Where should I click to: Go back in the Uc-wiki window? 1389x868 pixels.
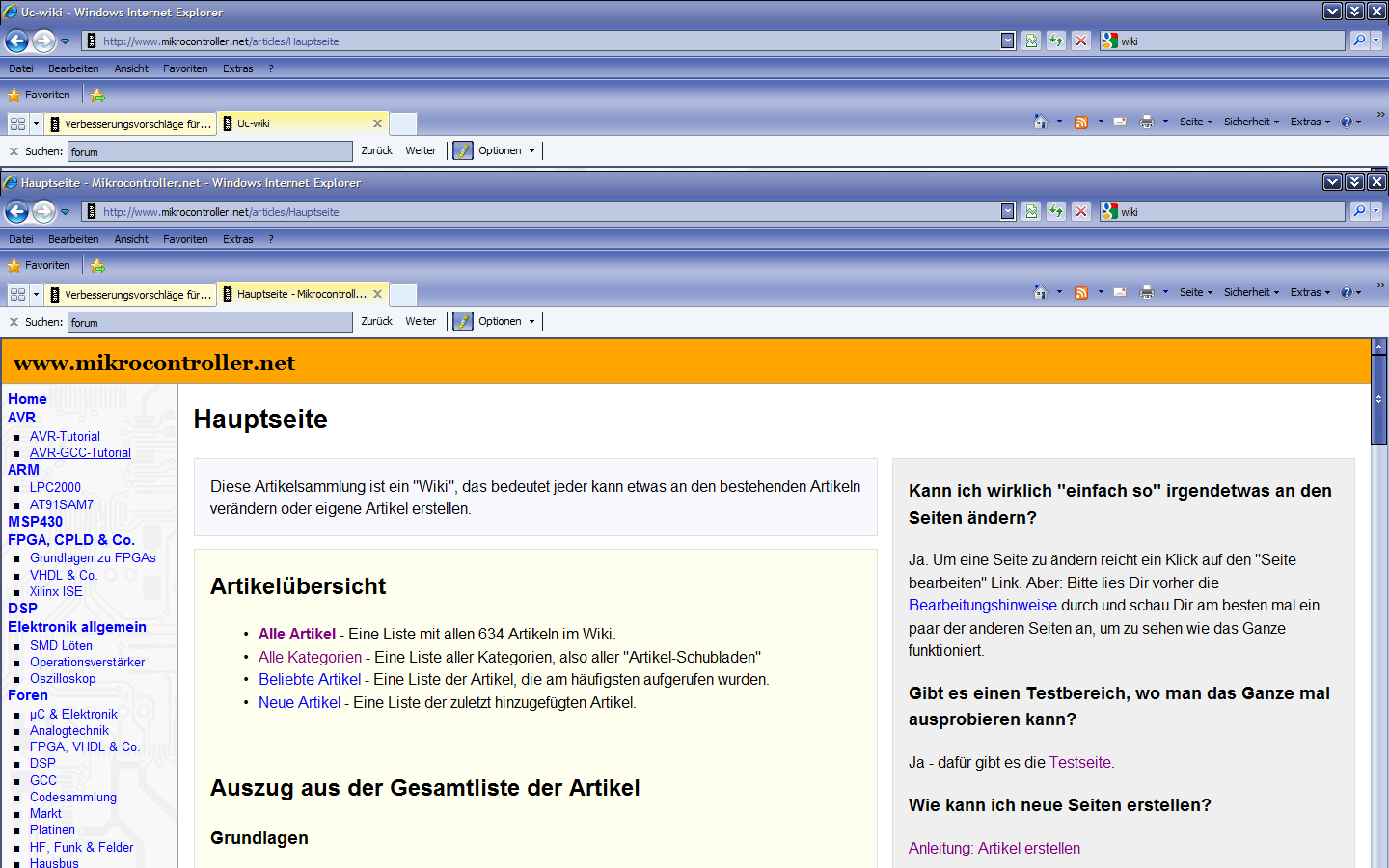[x=16, y=41]
